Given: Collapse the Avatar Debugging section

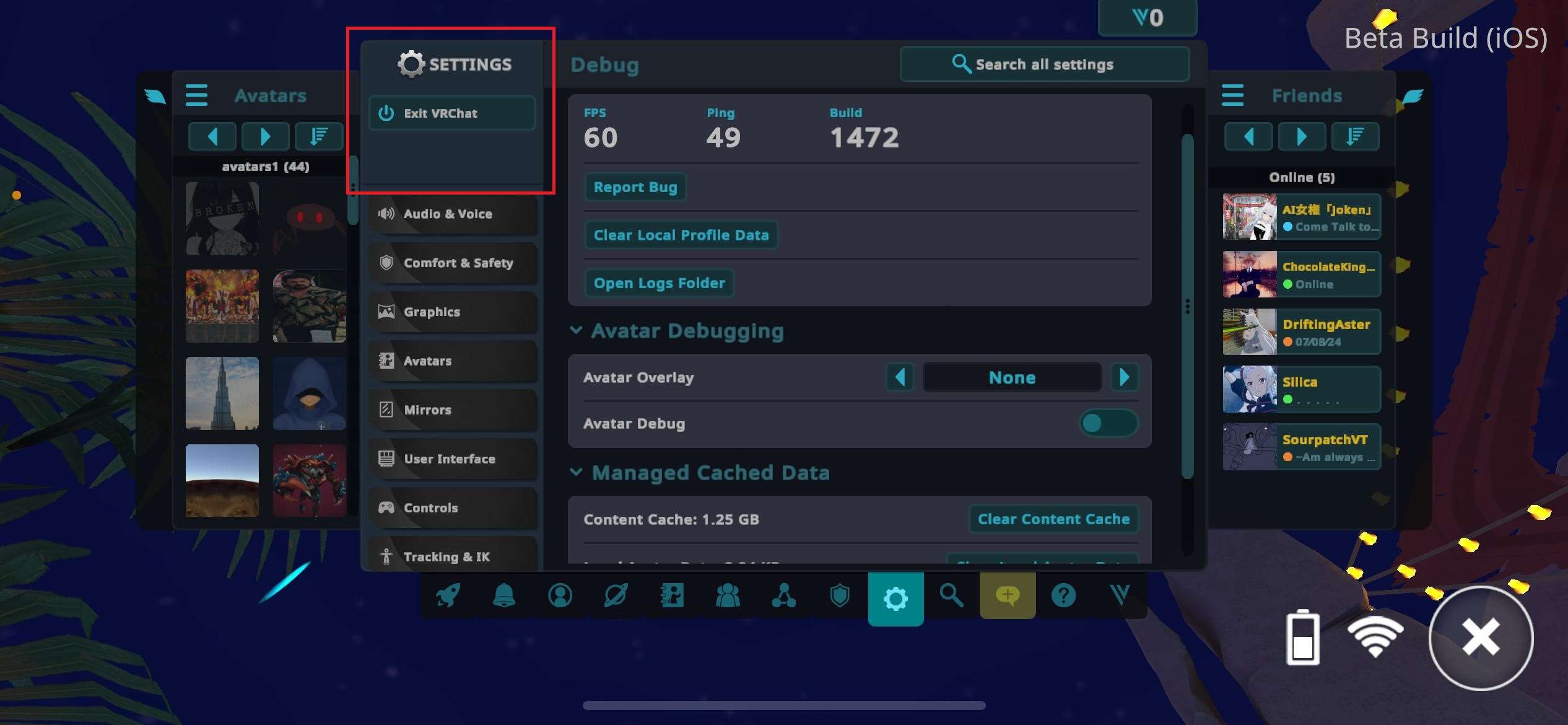Looking at the screenshot, I should [576, 330].
